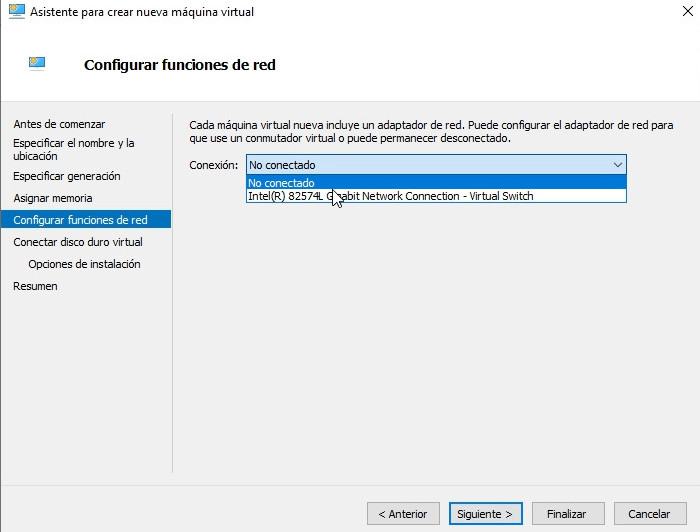Screen dimensions: 700x532
Task: Click the wizard icon in the title bar
Action: (15, 12)
